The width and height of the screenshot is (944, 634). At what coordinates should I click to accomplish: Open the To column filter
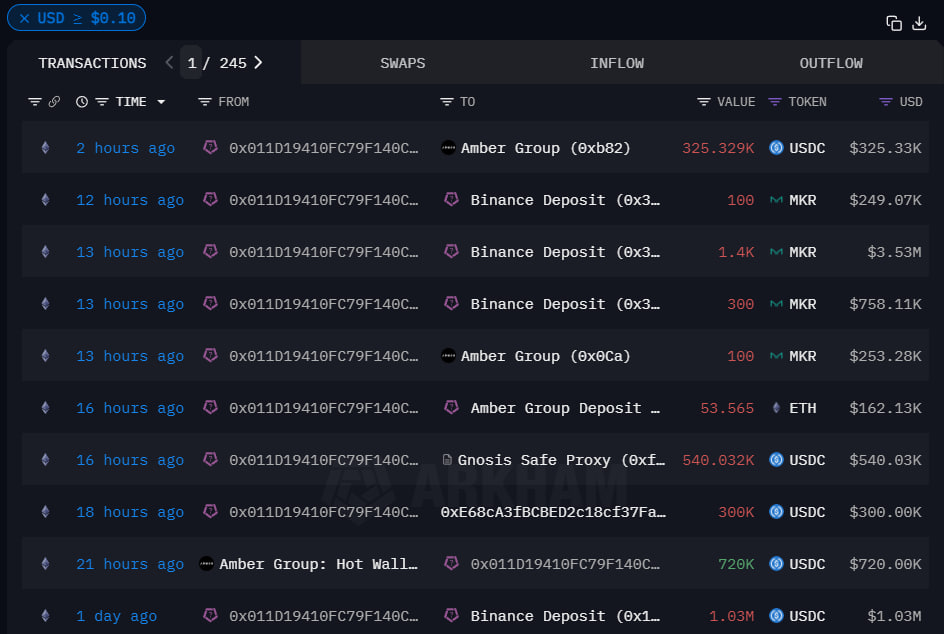tap(446, 102)
